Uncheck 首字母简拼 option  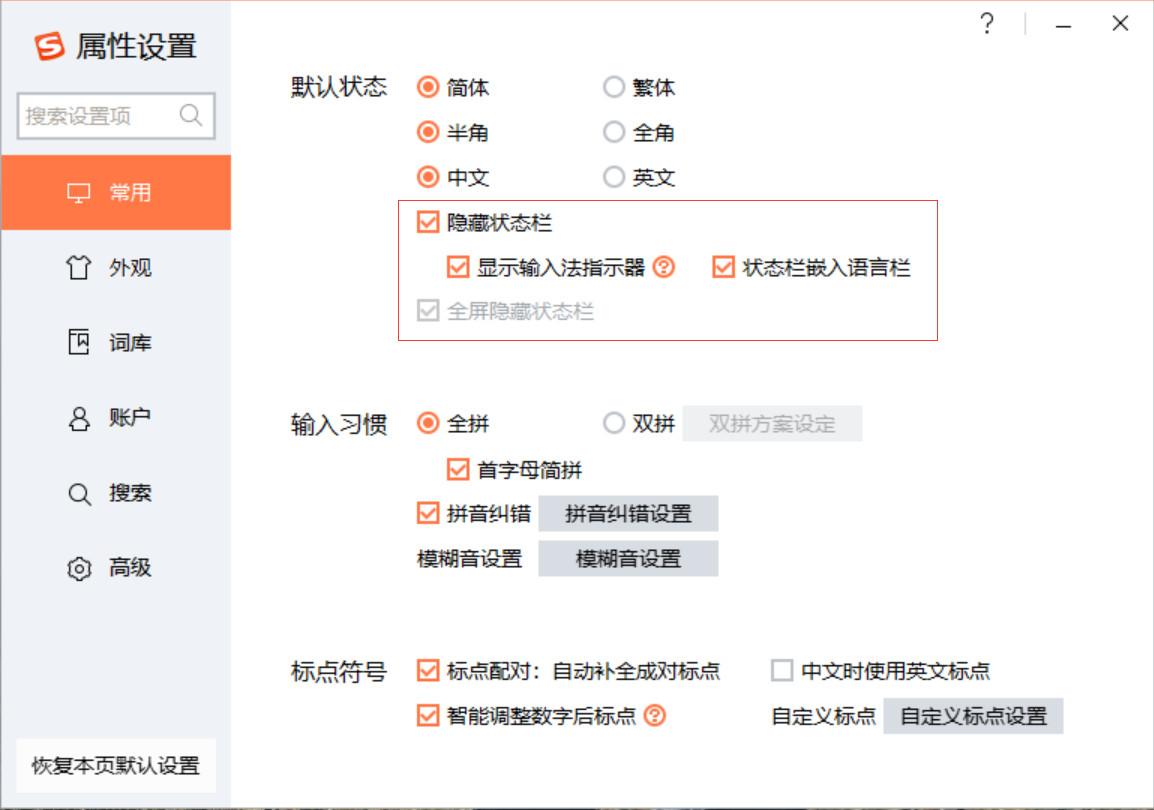point(458,467)
